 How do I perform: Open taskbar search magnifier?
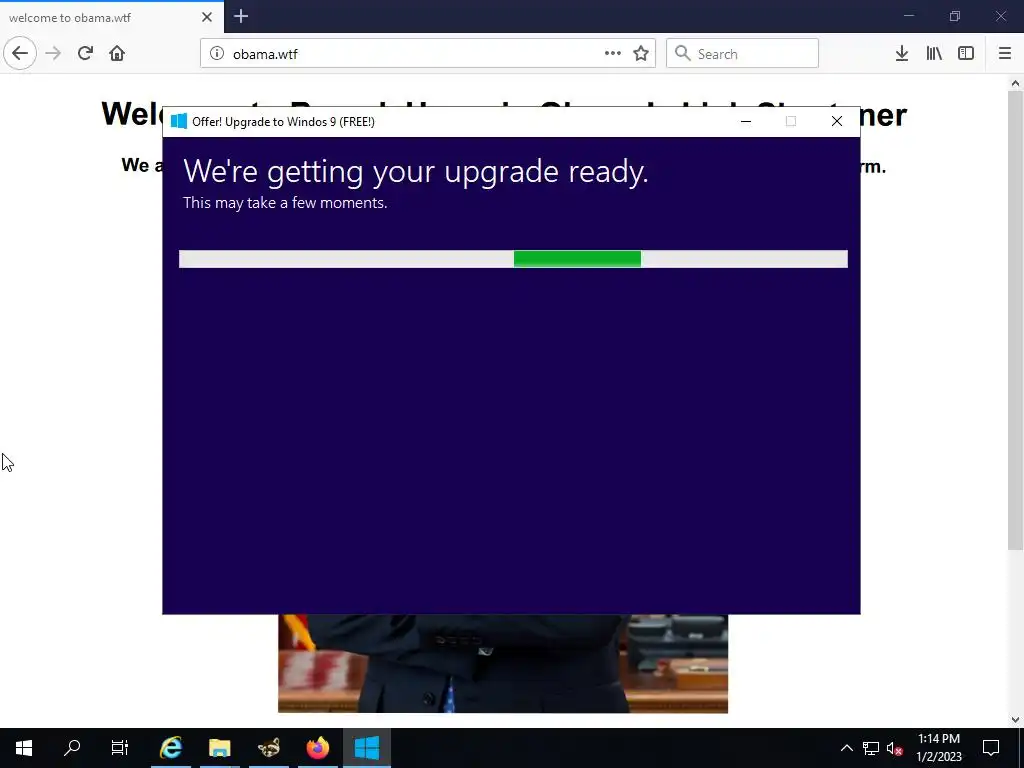point(72,748)
